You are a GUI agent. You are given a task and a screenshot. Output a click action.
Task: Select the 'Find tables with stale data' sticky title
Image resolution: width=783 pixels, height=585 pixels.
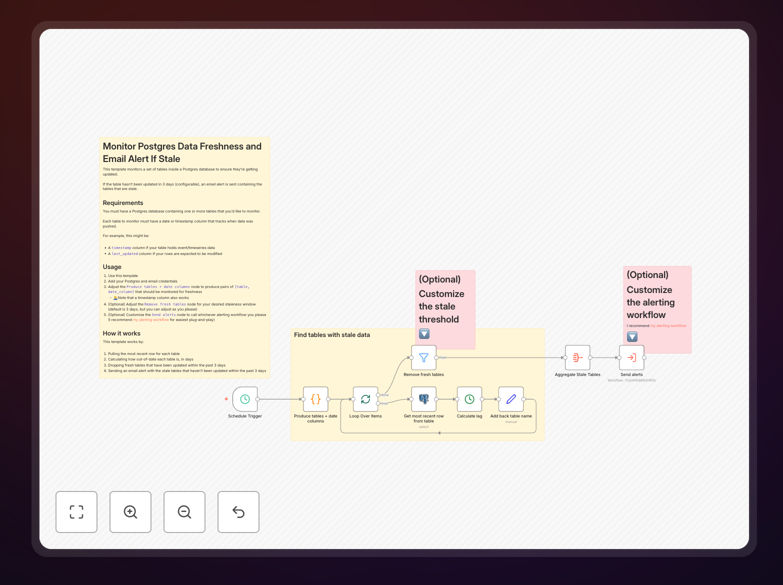coord(332,335)
